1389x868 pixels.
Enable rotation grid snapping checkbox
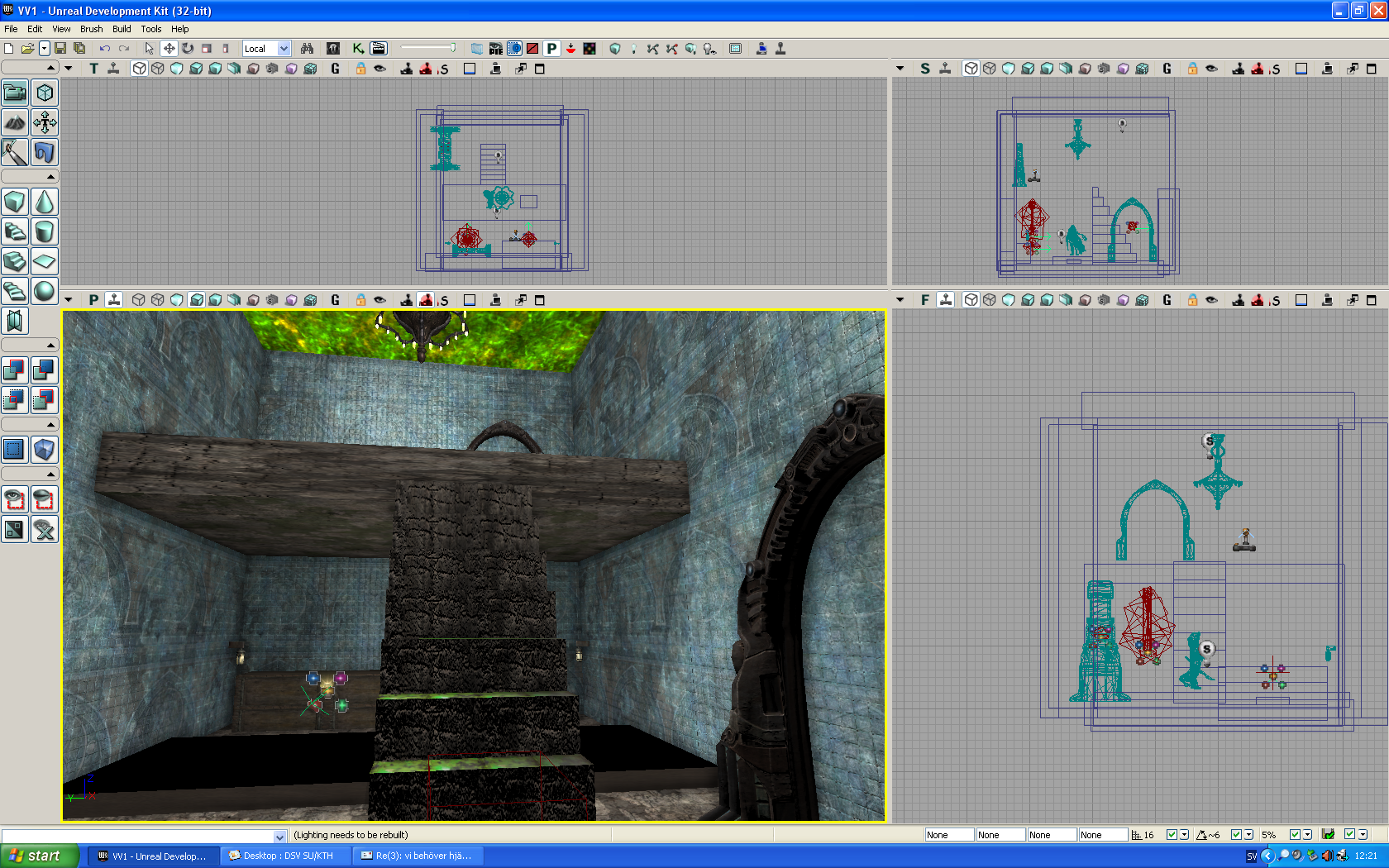[x=1236, y=835]
